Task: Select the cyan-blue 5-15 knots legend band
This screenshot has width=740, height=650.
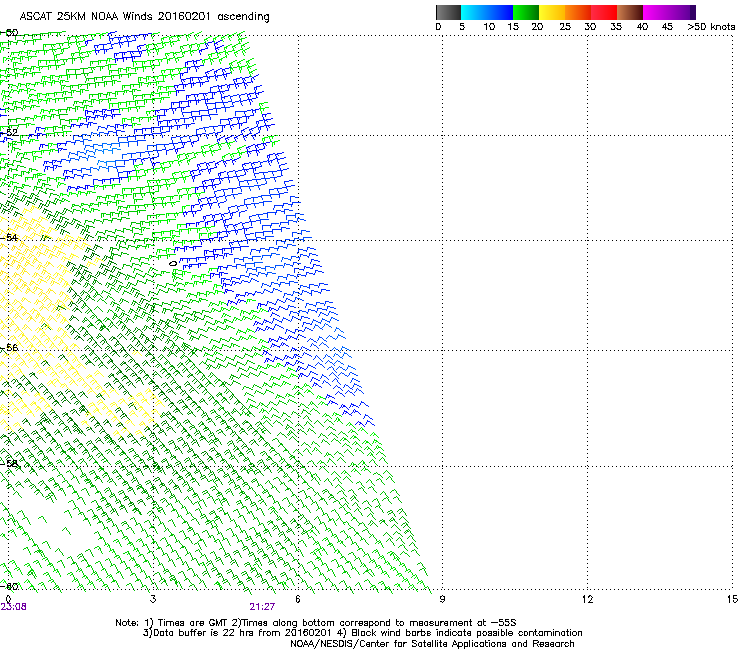Action: tap(487, 12)
